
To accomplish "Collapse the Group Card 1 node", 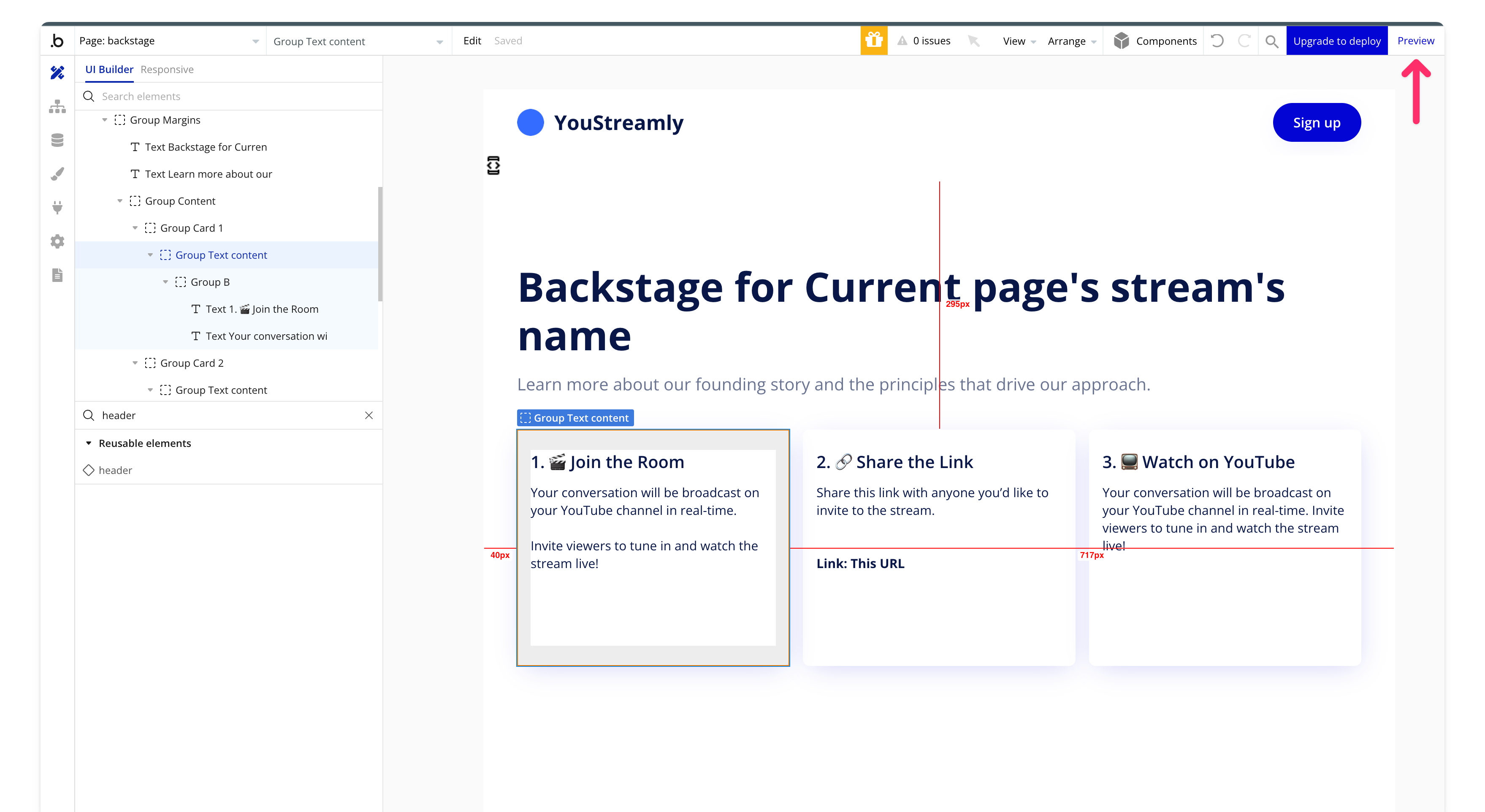I will 135,228.
